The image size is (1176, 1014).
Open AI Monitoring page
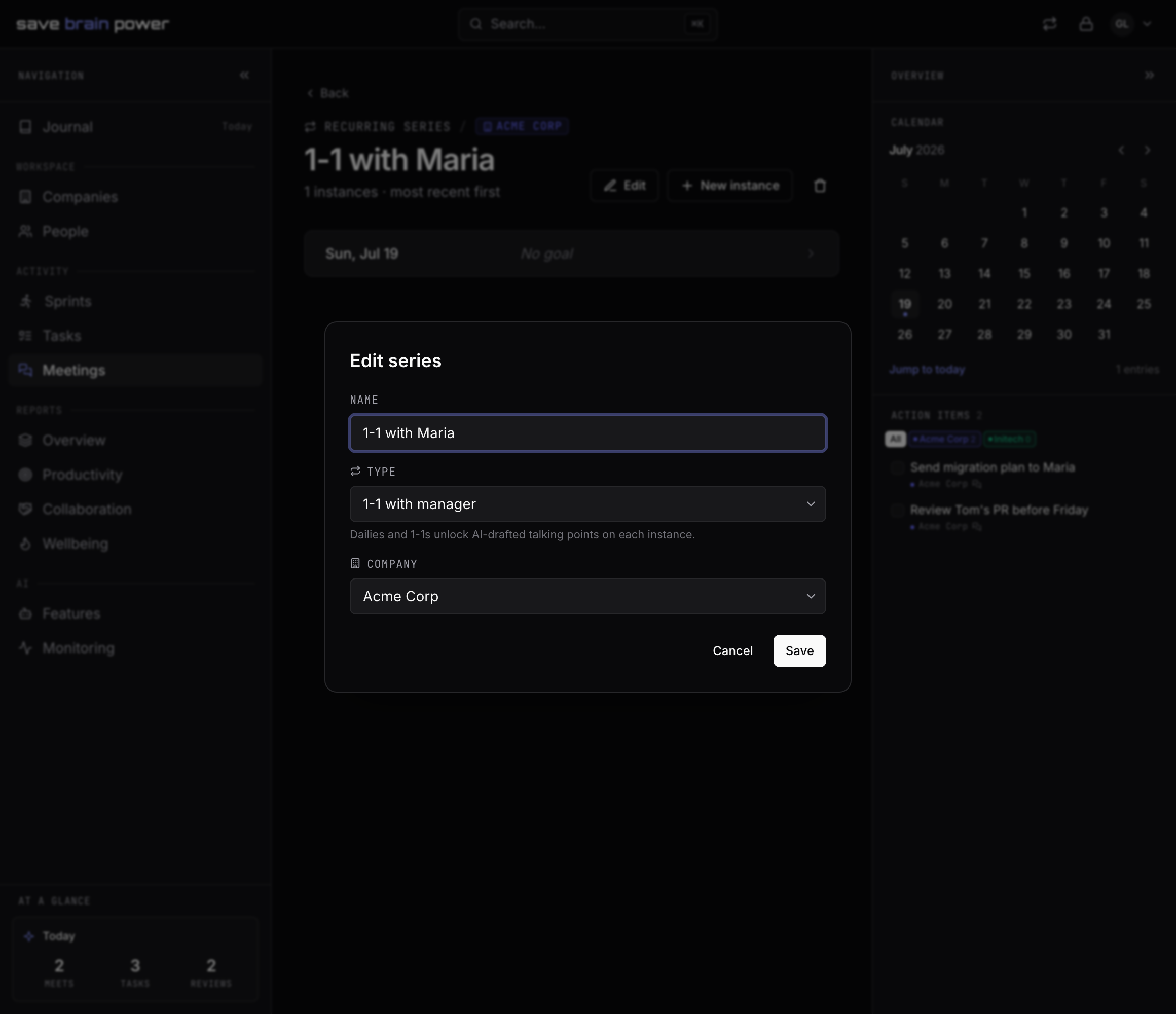135,648
